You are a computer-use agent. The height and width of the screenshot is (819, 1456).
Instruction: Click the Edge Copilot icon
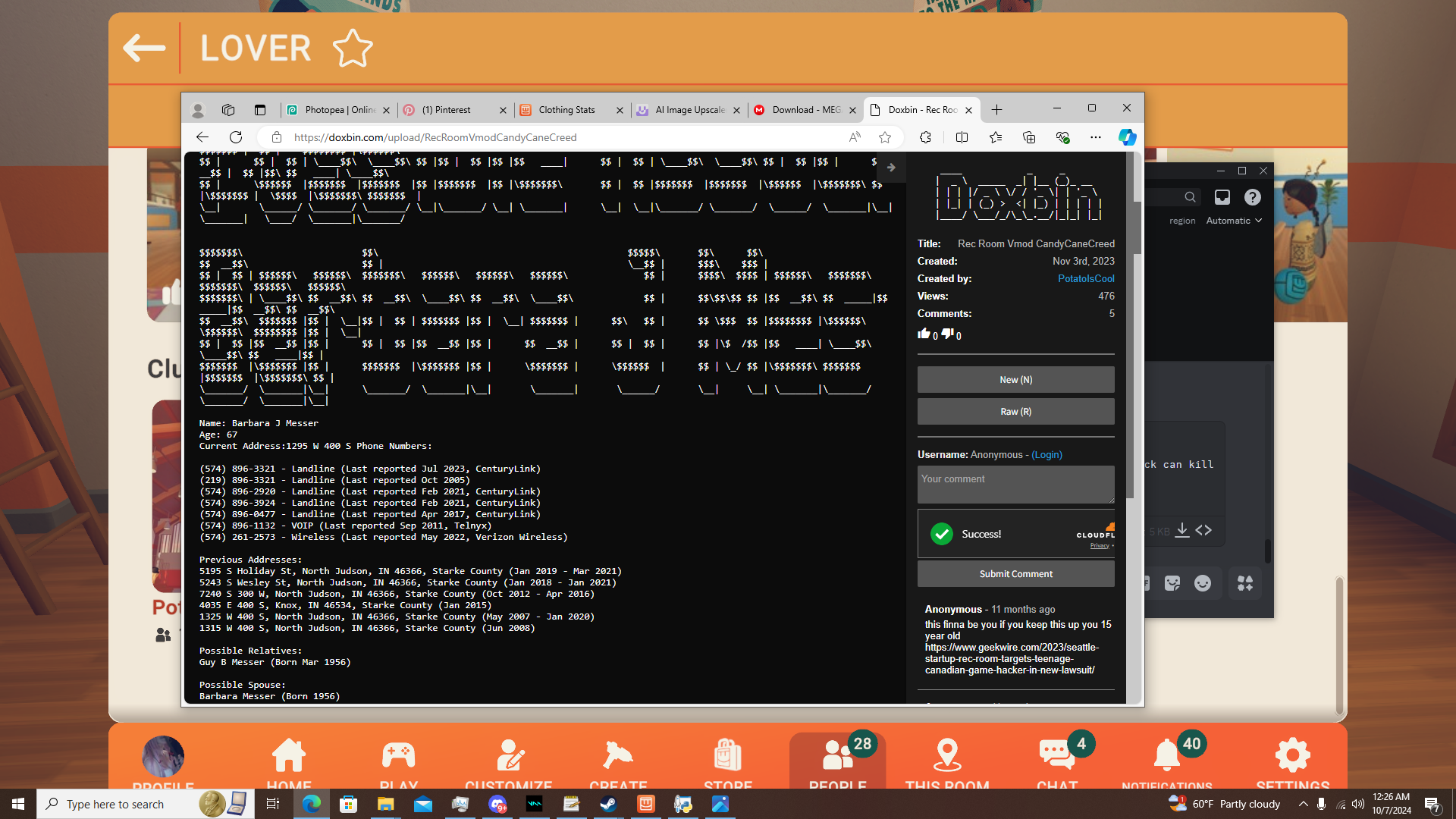1127,137
